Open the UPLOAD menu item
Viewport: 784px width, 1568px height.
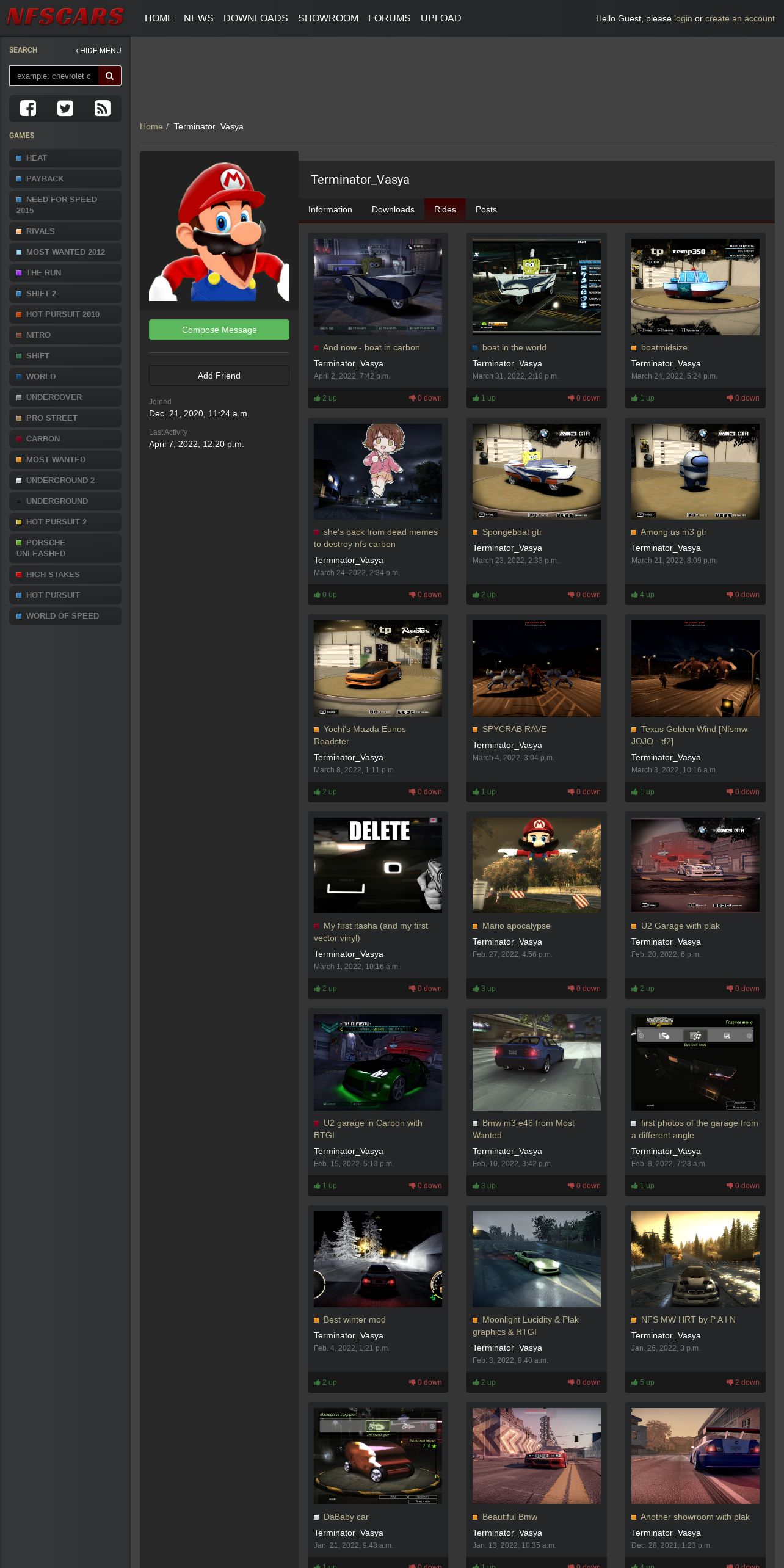tap(441, 18)
